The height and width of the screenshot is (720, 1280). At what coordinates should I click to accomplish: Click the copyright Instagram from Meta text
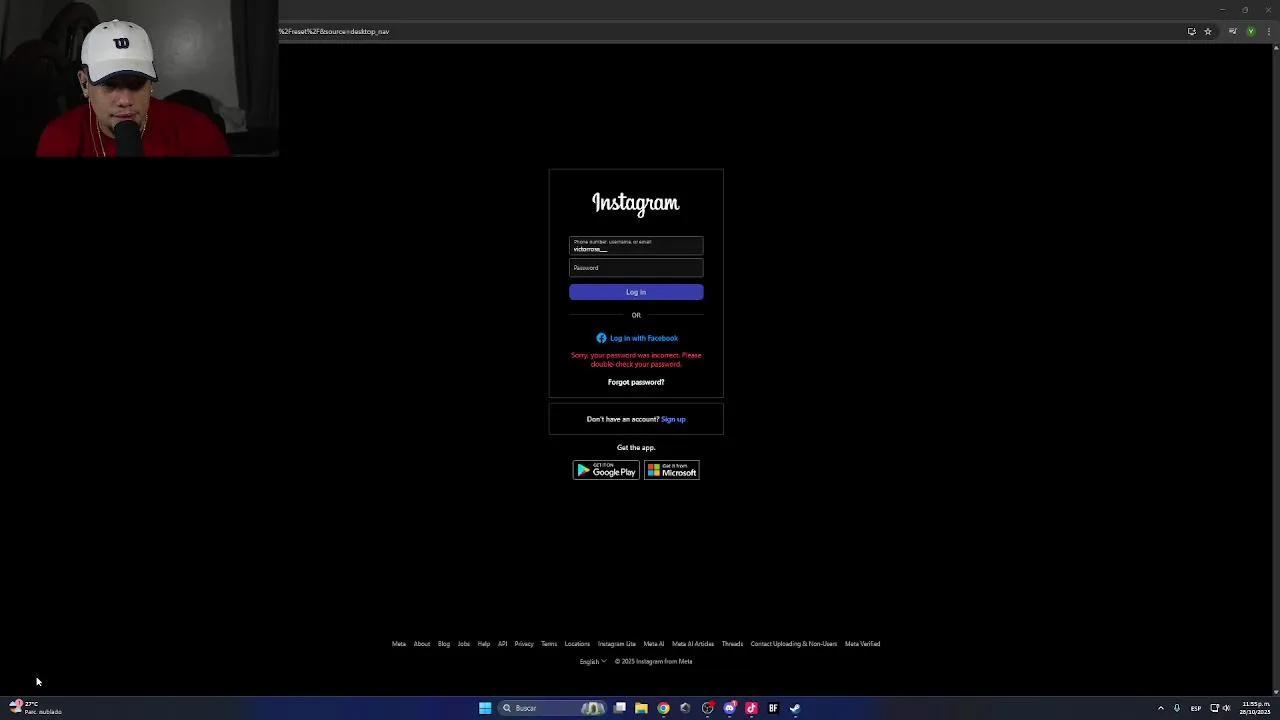pyautogui.click(x=654, y=661)
